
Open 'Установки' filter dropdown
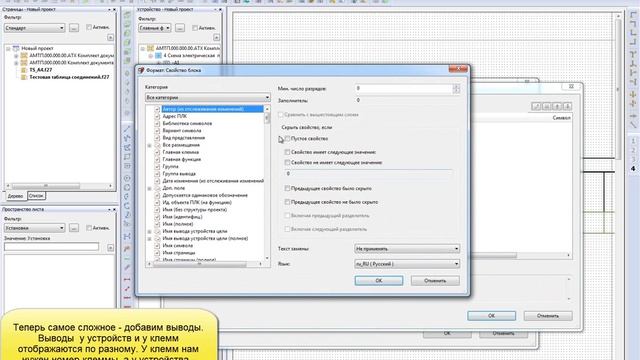coord(35,228)
